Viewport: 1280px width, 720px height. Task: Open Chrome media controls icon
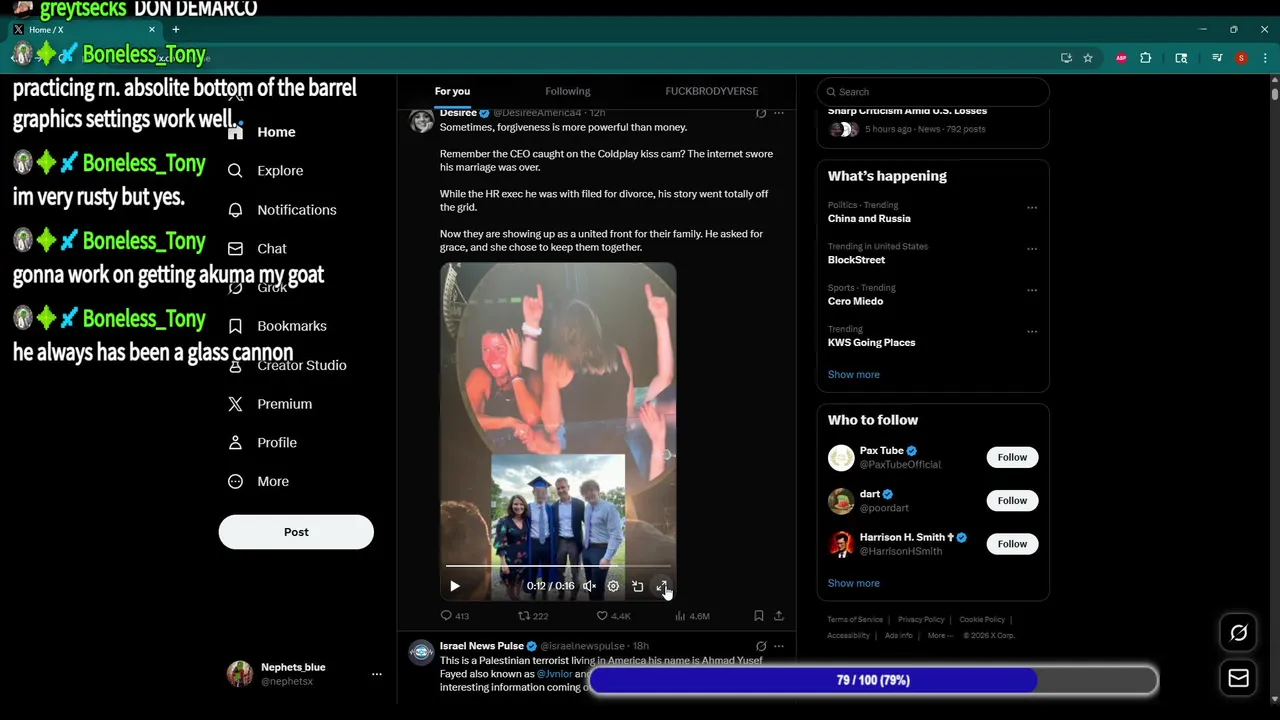1217,58
